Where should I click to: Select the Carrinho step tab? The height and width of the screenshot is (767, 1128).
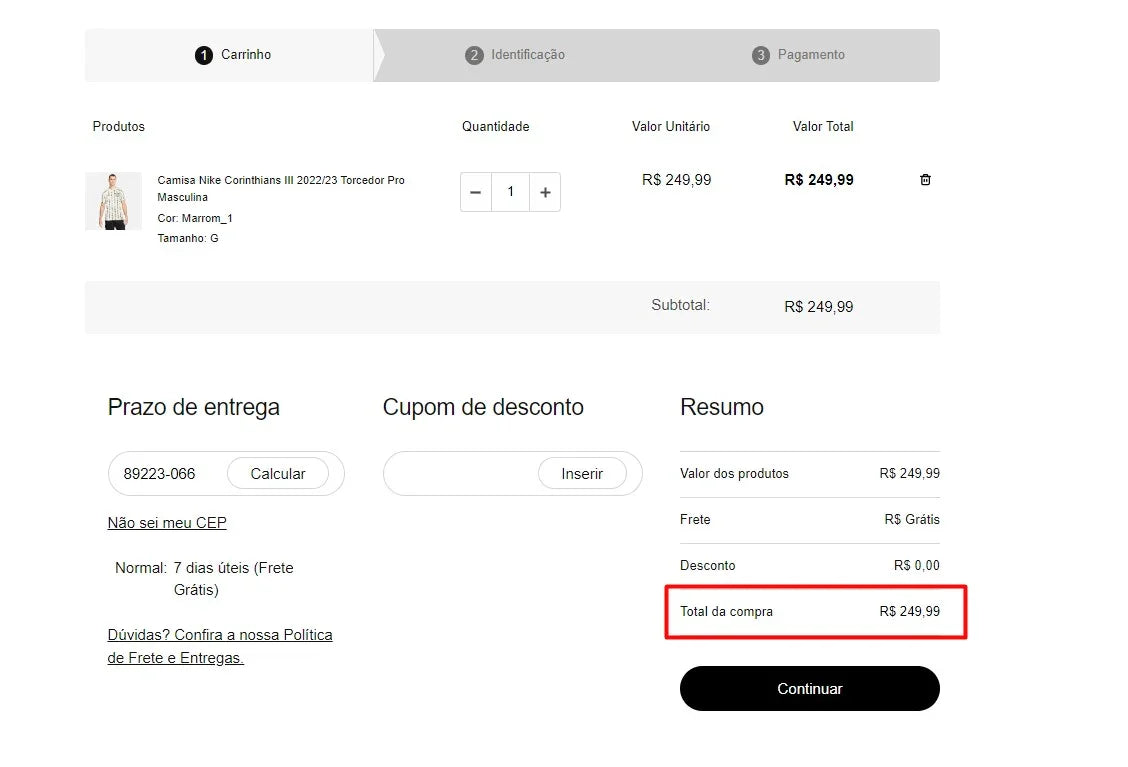click(x=233, y=55)
